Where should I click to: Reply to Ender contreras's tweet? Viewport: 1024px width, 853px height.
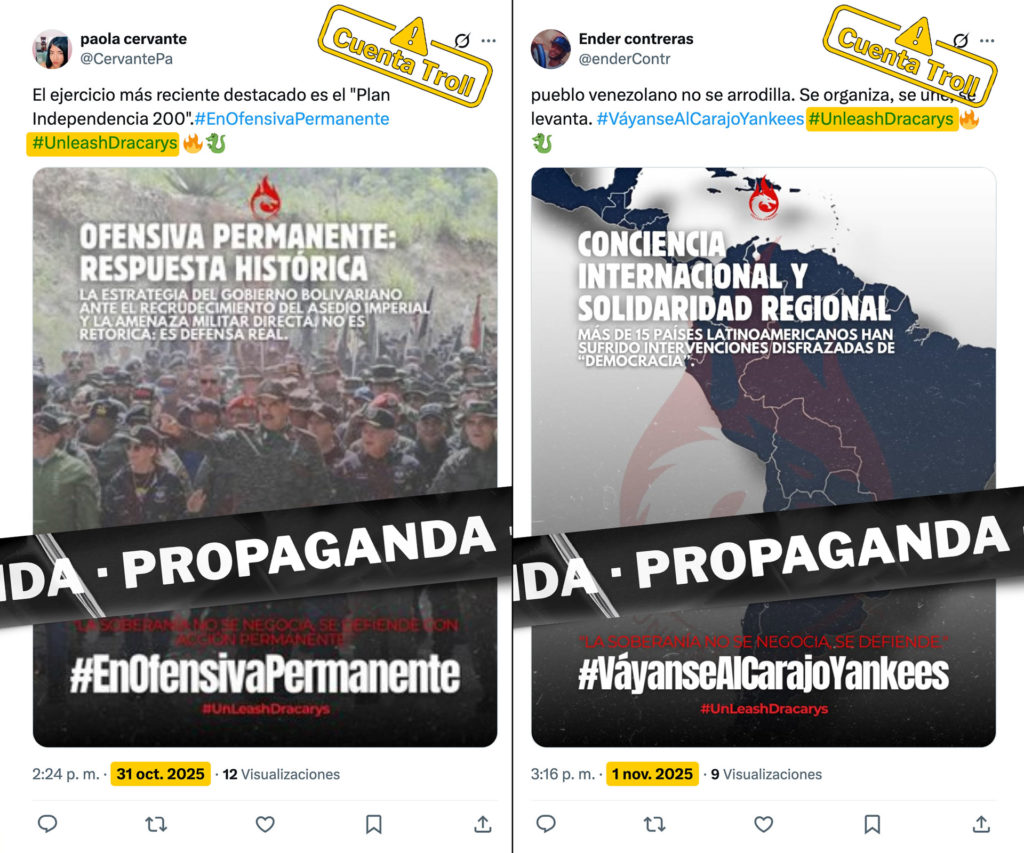(x=546, y=824)
